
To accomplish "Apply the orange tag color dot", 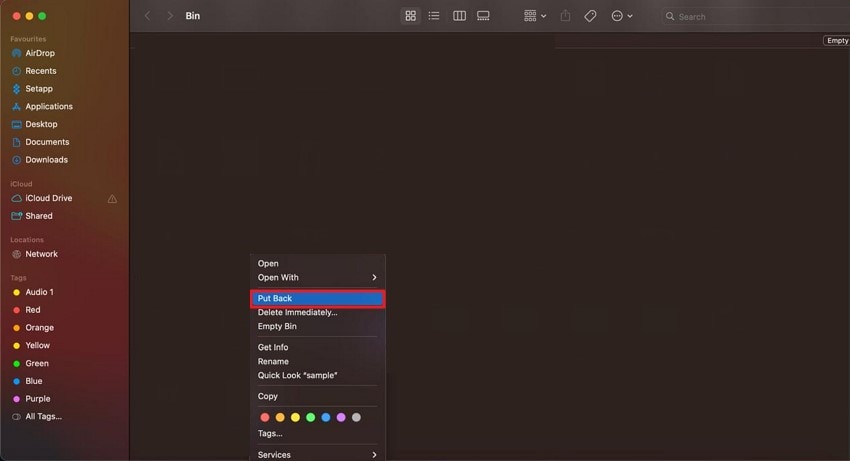I will 280,418.
